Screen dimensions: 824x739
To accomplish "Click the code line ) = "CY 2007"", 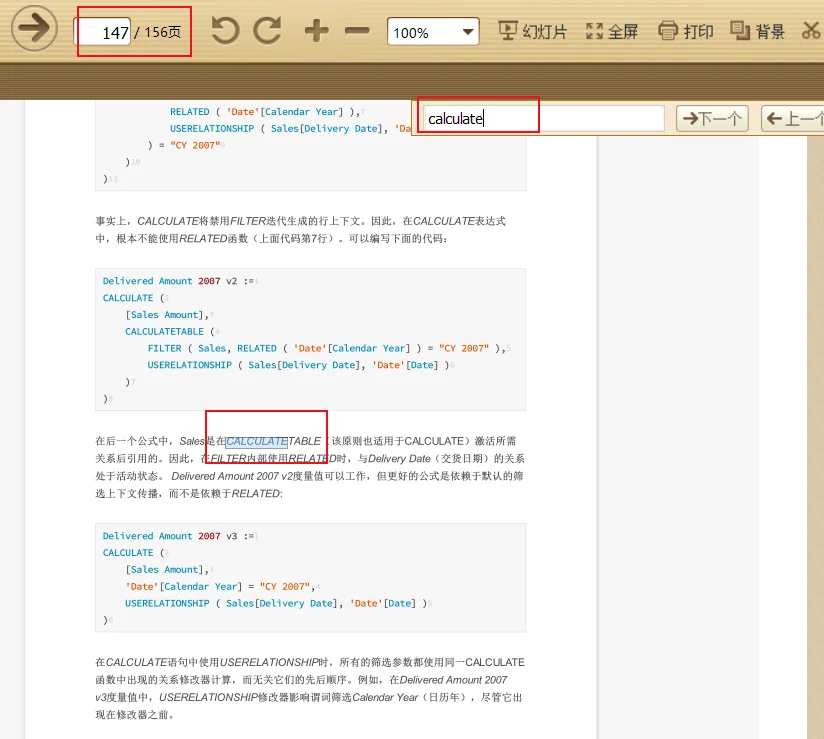I will click(184, 145).
